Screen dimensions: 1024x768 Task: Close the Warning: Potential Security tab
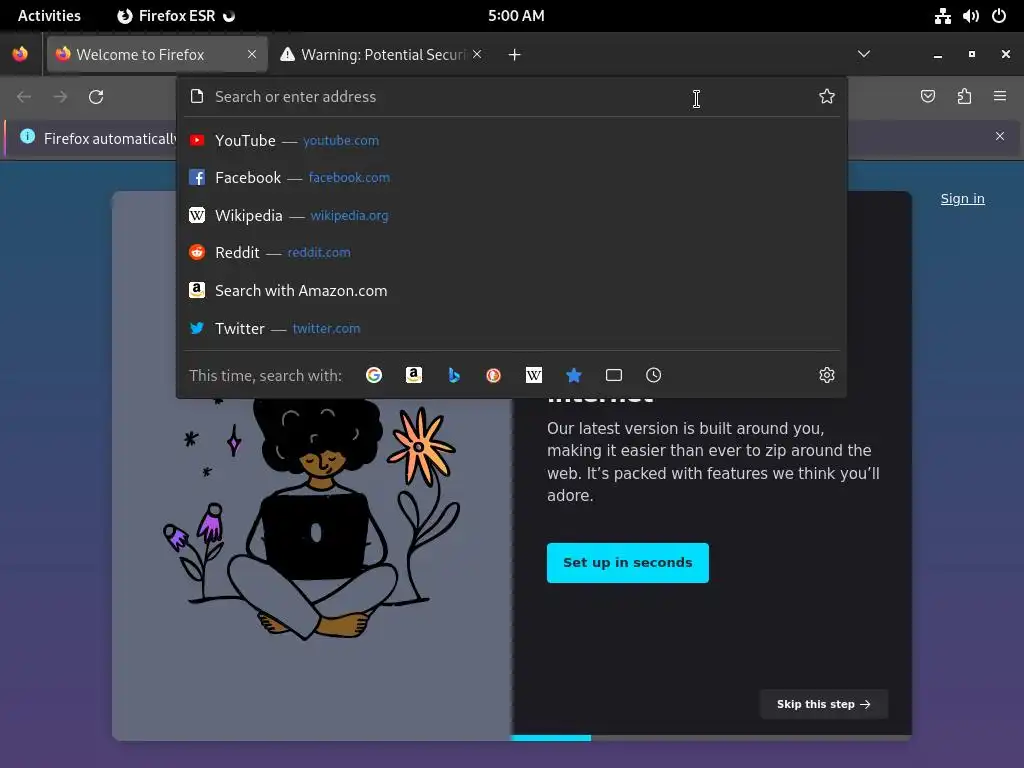tap(477, 54)
